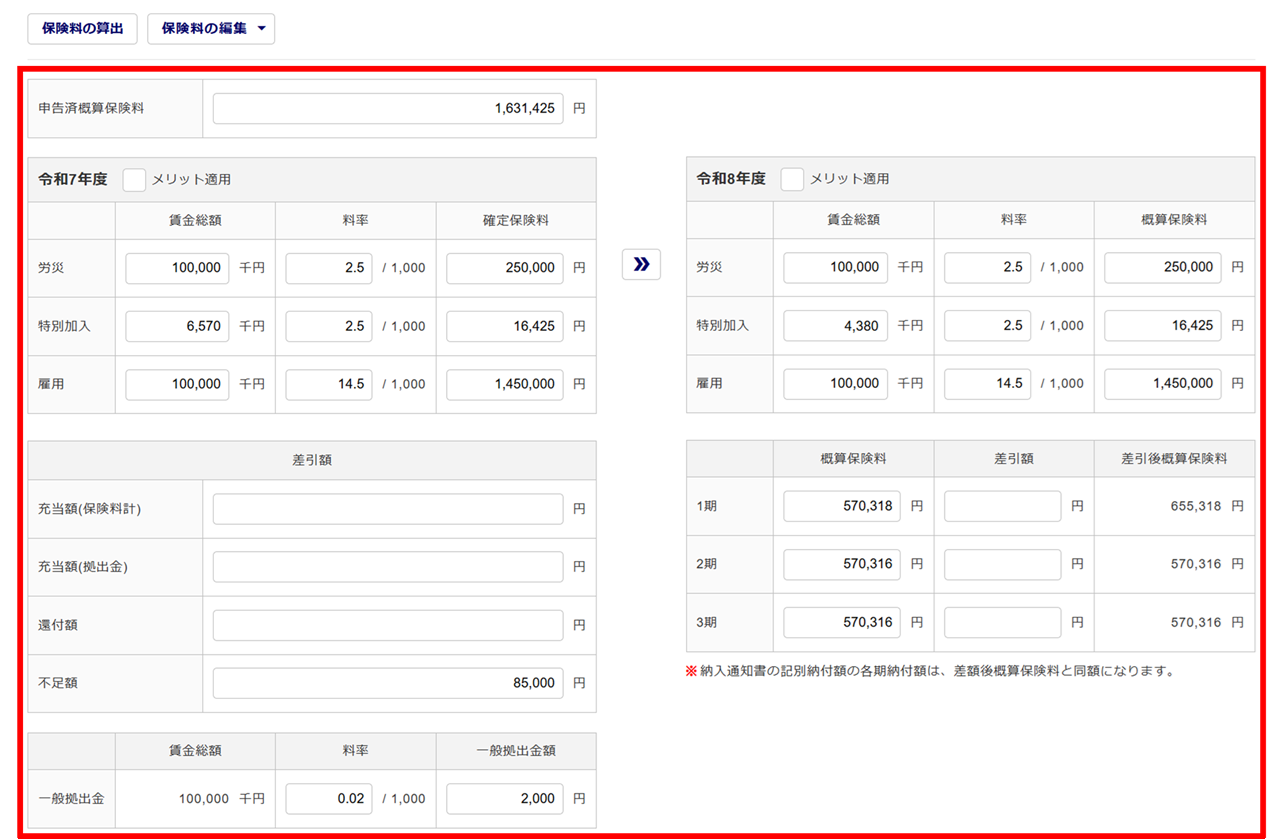Toggle メリット適用 checkbox for 令和8年度
Screen dimensions: 1280x839
click(x=792, y=179)
